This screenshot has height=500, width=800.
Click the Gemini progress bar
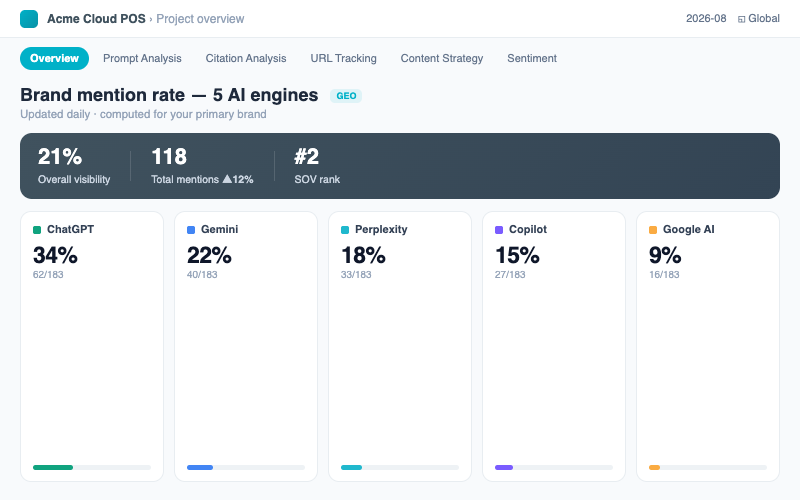[246, 467]
